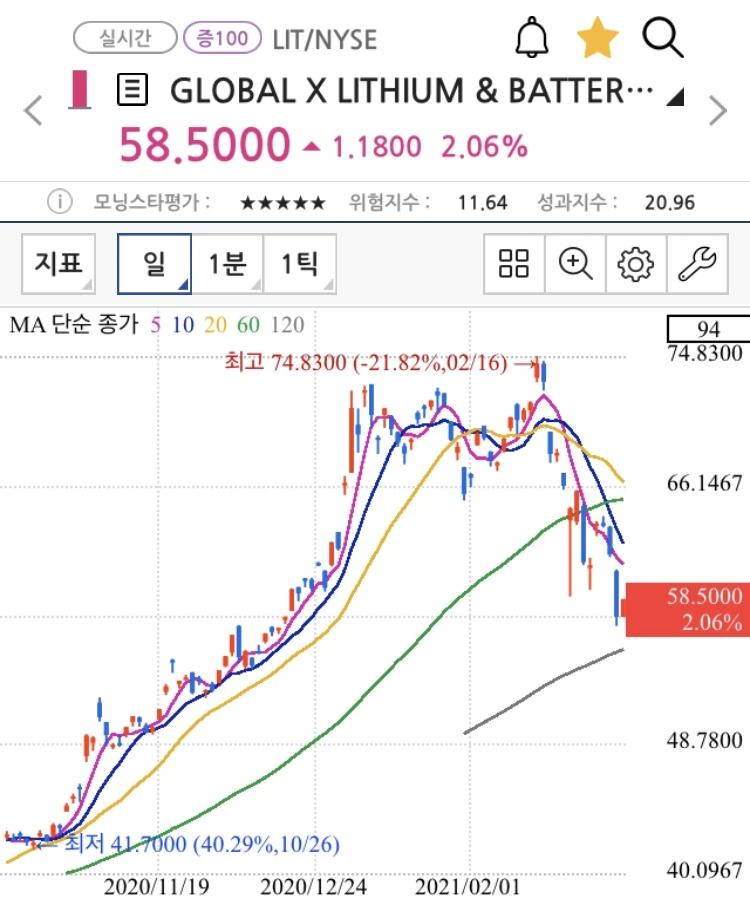Screen dimensions: 750x901
Task: Open the stock info document icon
Action: [x=132, y=90]
